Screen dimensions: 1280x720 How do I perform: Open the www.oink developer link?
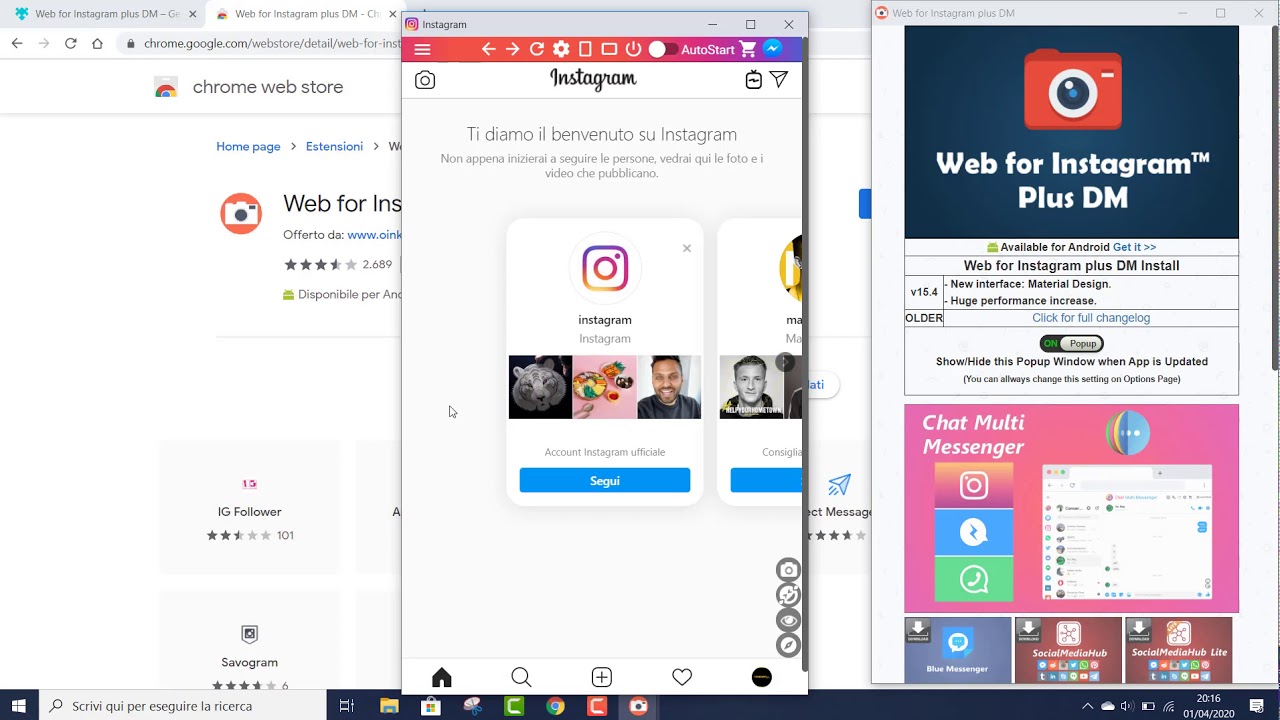point(374,235)
